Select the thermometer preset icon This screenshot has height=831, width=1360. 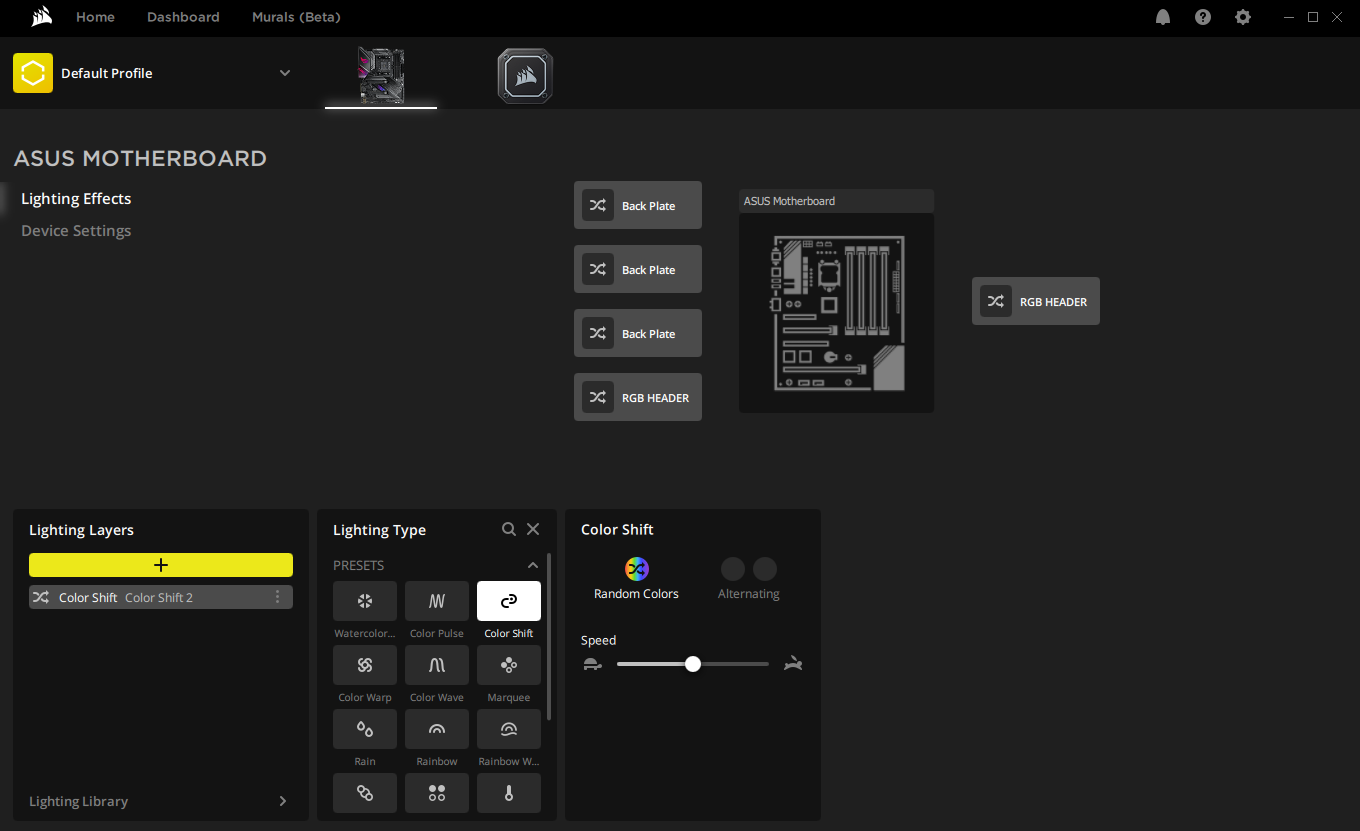point(509,793)
